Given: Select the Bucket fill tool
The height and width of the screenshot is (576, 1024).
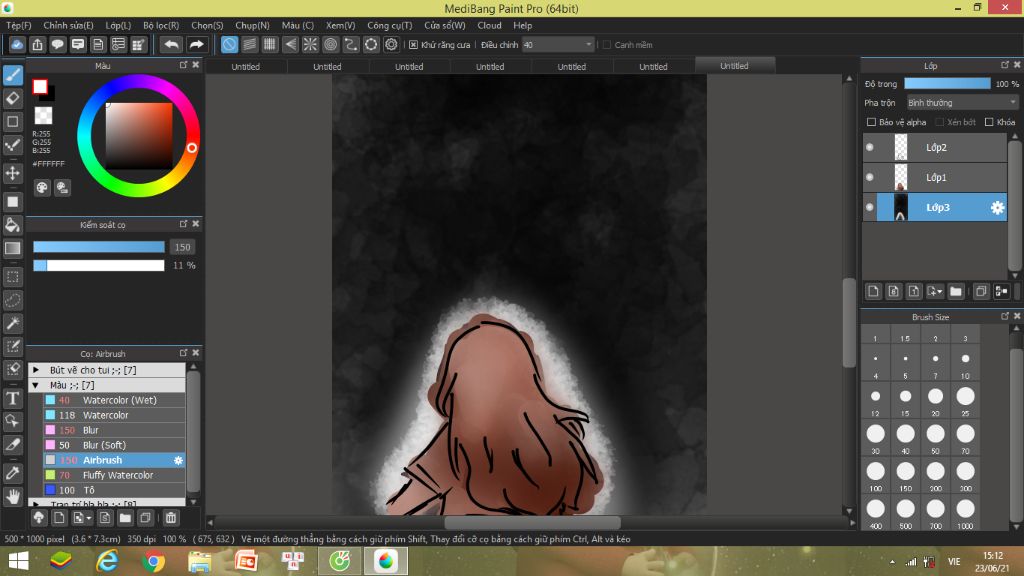Looking at the screenshot, I should [x=13, y=225].
